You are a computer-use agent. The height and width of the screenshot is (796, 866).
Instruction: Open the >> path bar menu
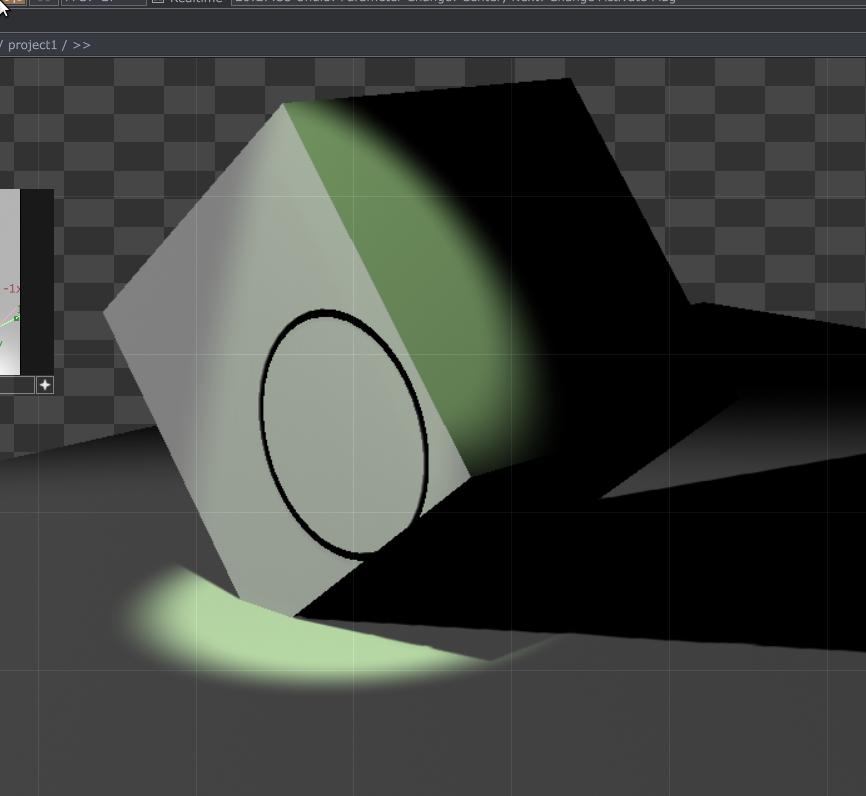click(x=81, y=45)
